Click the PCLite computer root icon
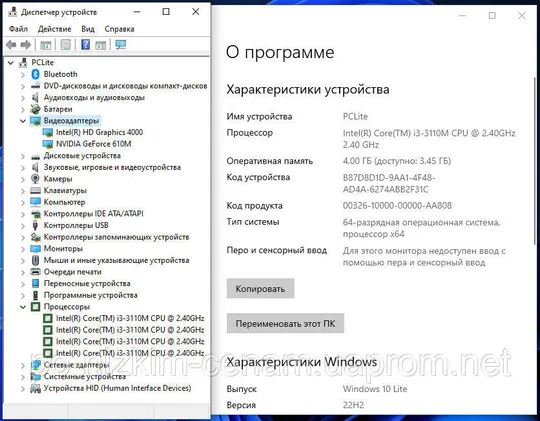 click(23, 62)
